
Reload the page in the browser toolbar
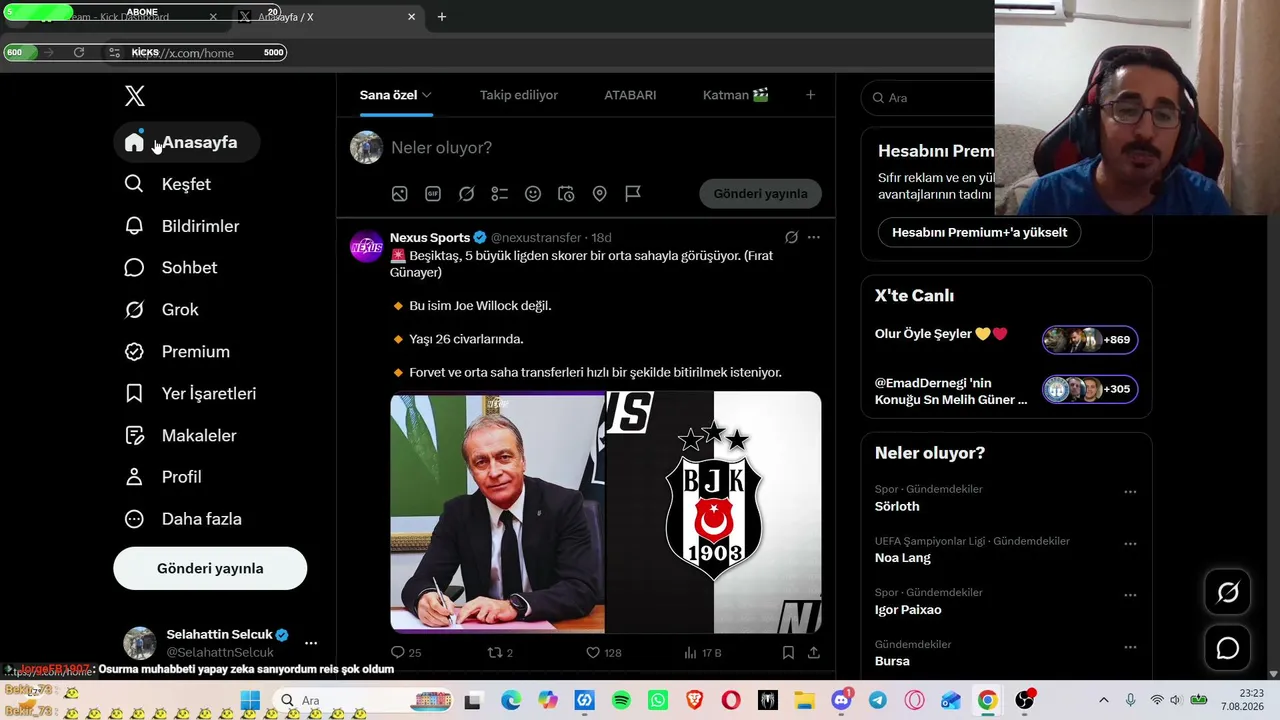79,52
